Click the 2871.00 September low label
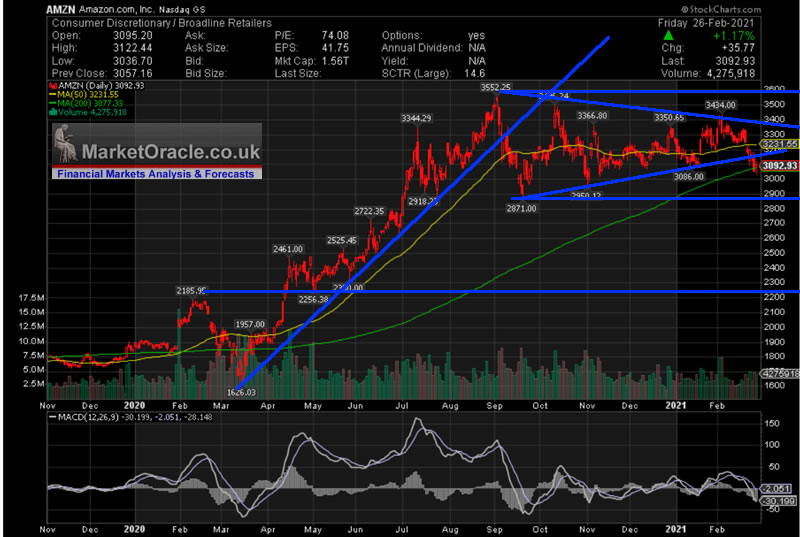Screen dimensions: 800x537 521,208
